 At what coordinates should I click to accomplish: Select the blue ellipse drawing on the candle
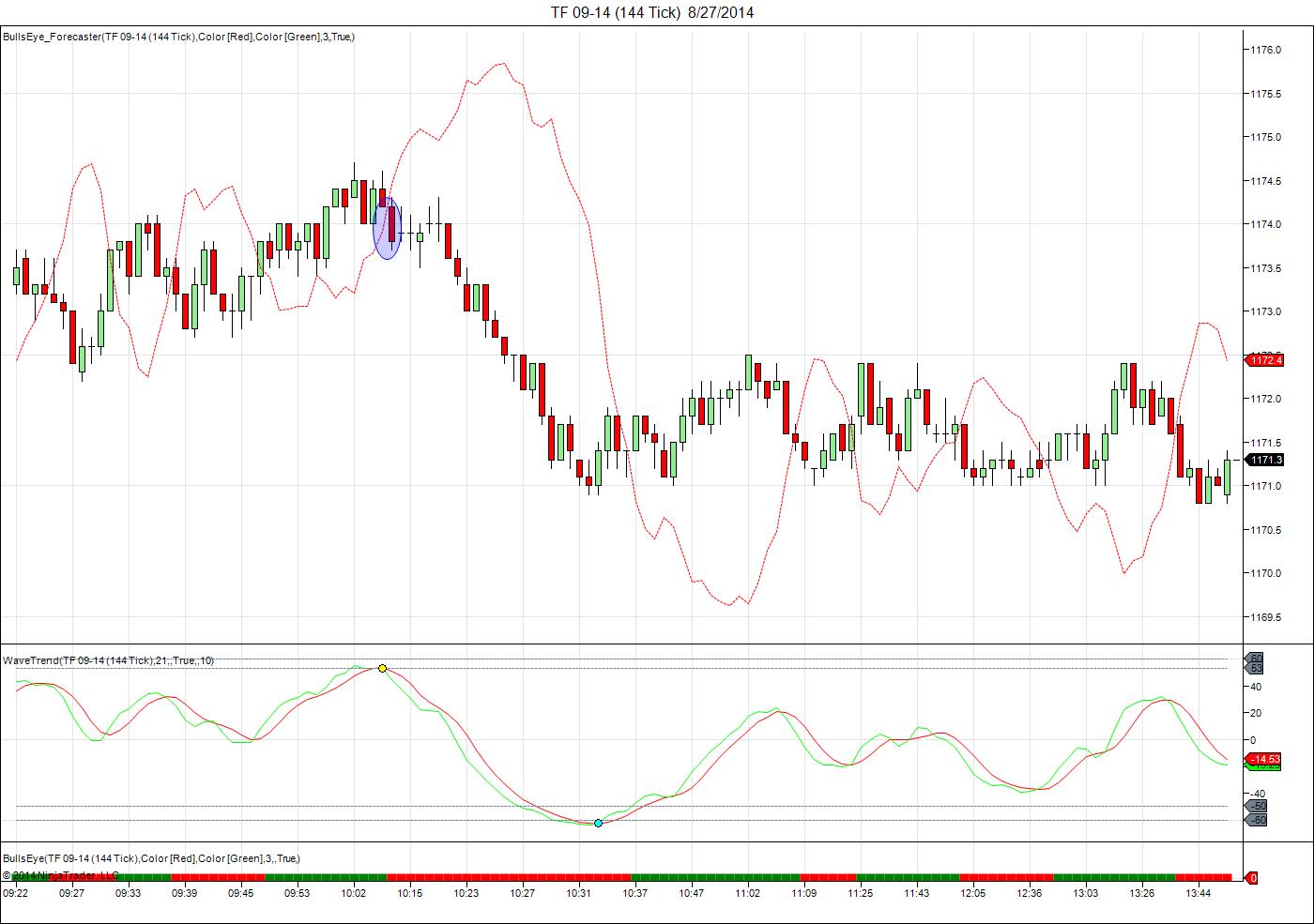click(387, 228)
